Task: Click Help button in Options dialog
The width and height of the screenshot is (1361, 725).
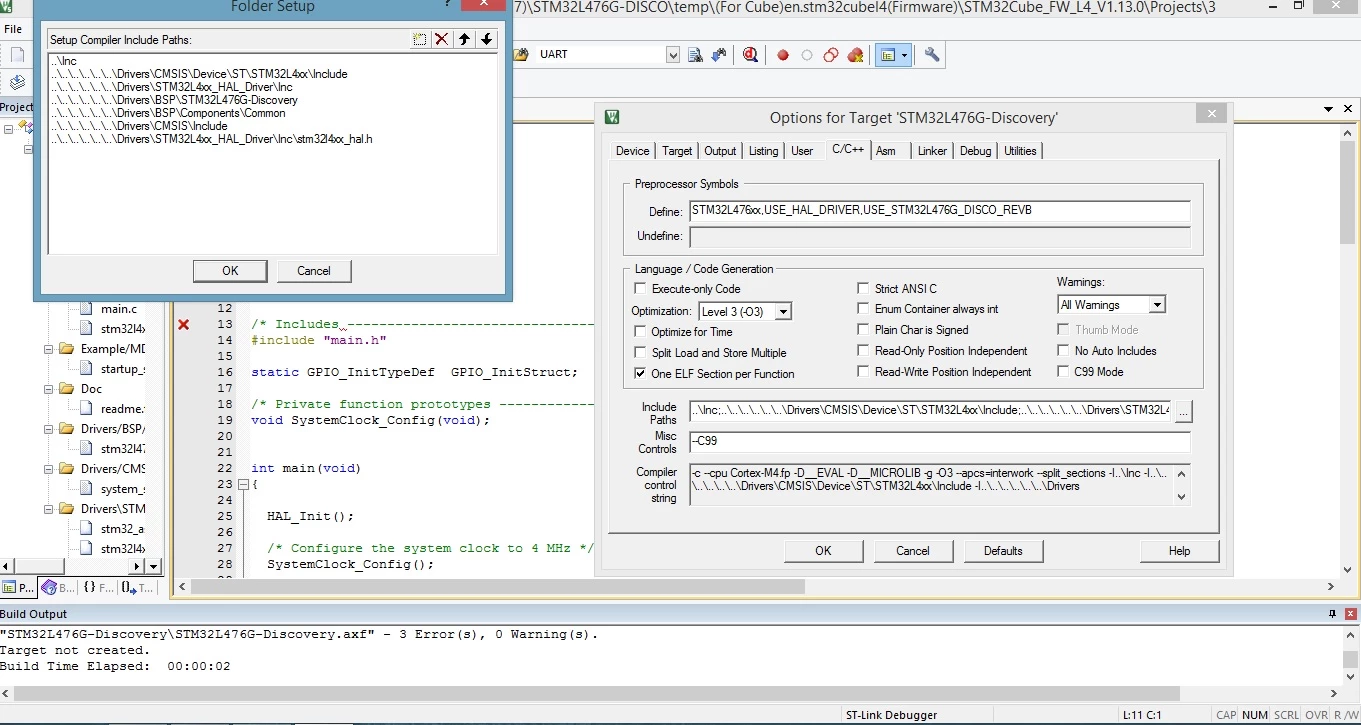Action: pos(1180,551)
